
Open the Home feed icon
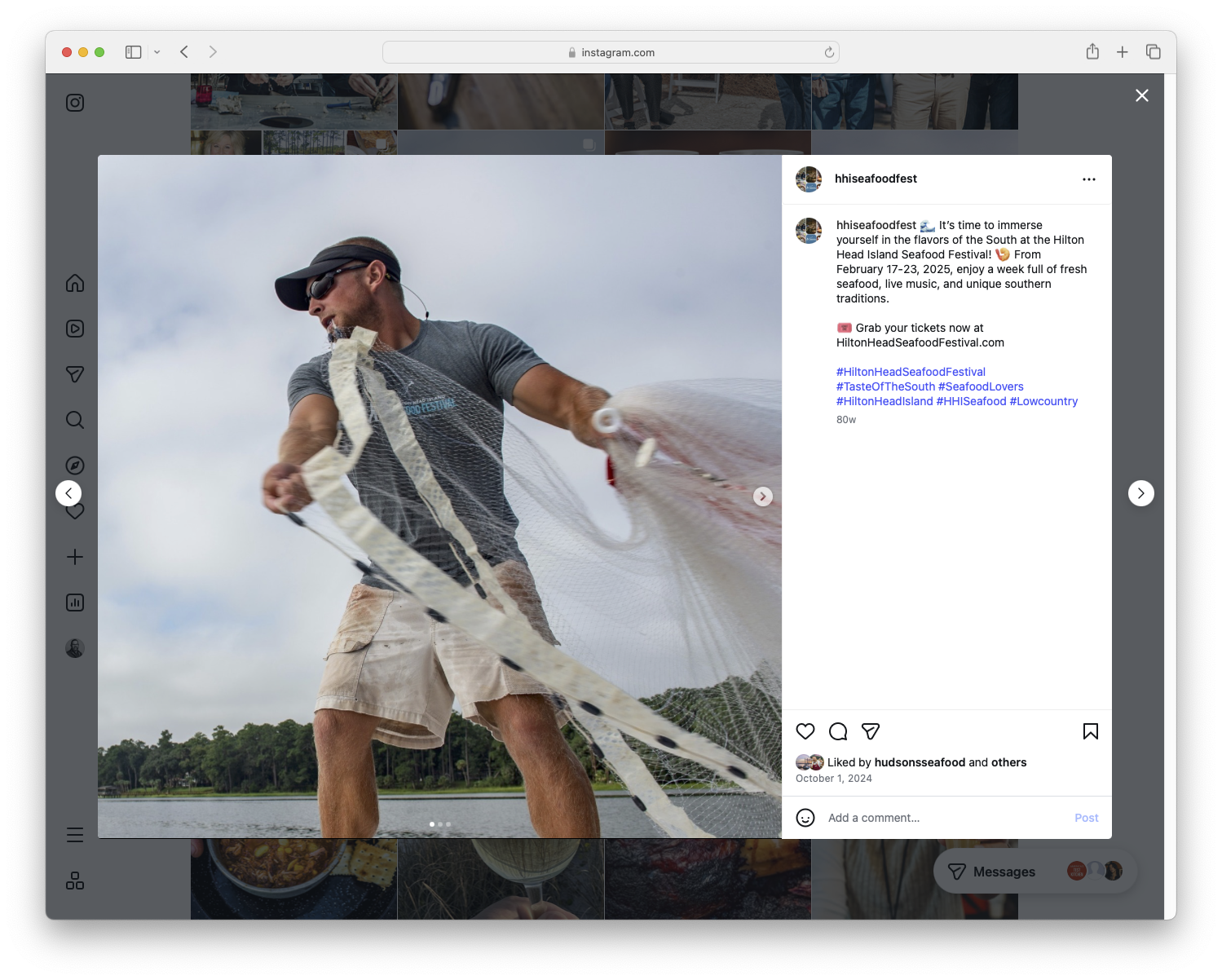pos(74,283)
